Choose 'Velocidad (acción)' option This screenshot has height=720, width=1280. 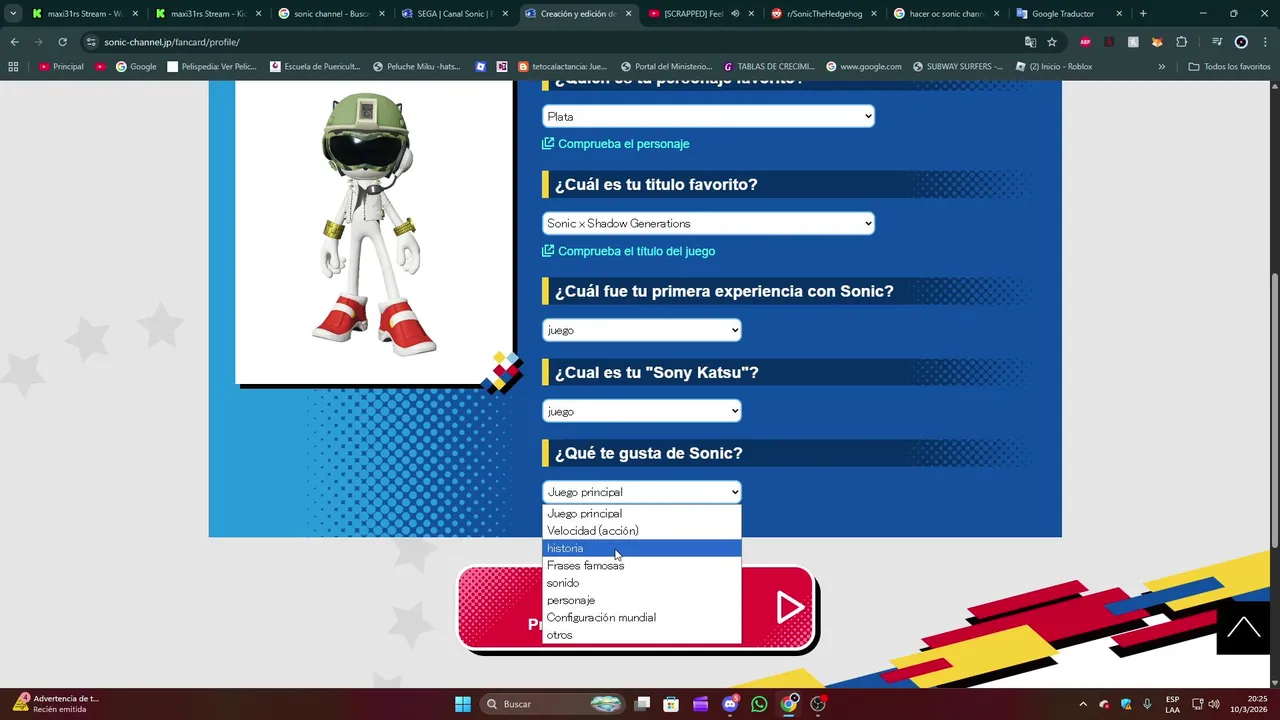pos(641,531)
